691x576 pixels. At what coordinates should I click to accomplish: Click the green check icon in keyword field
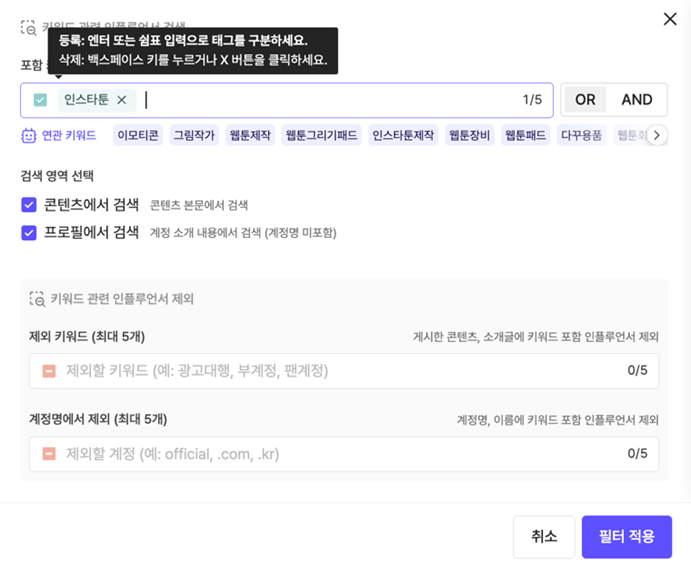point(40,100)
